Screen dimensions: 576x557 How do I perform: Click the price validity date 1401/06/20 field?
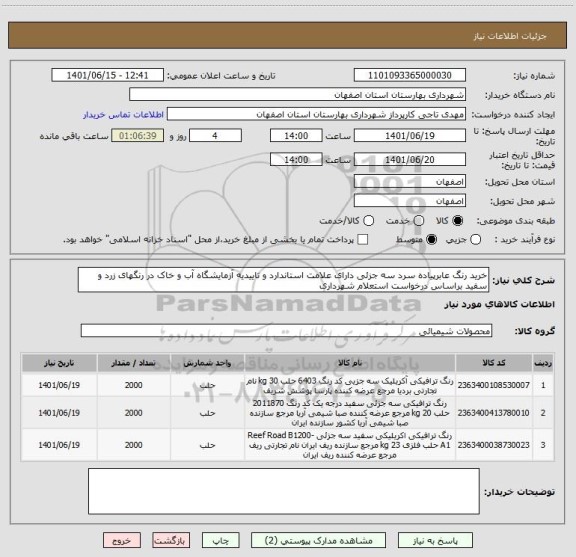[x=410, y=159]
